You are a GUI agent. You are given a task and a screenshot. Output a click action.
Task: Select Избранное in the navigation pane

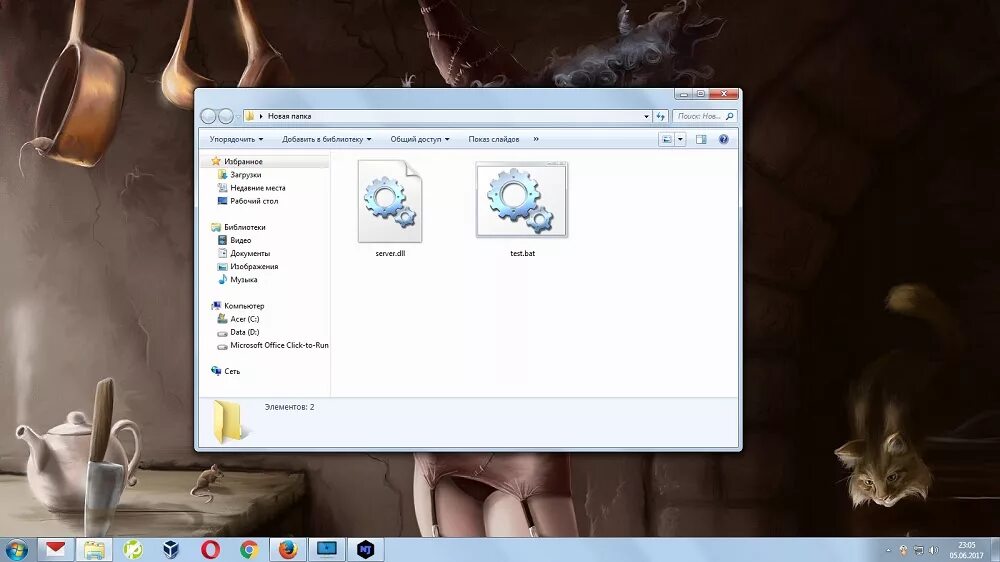tap(243, 161)
